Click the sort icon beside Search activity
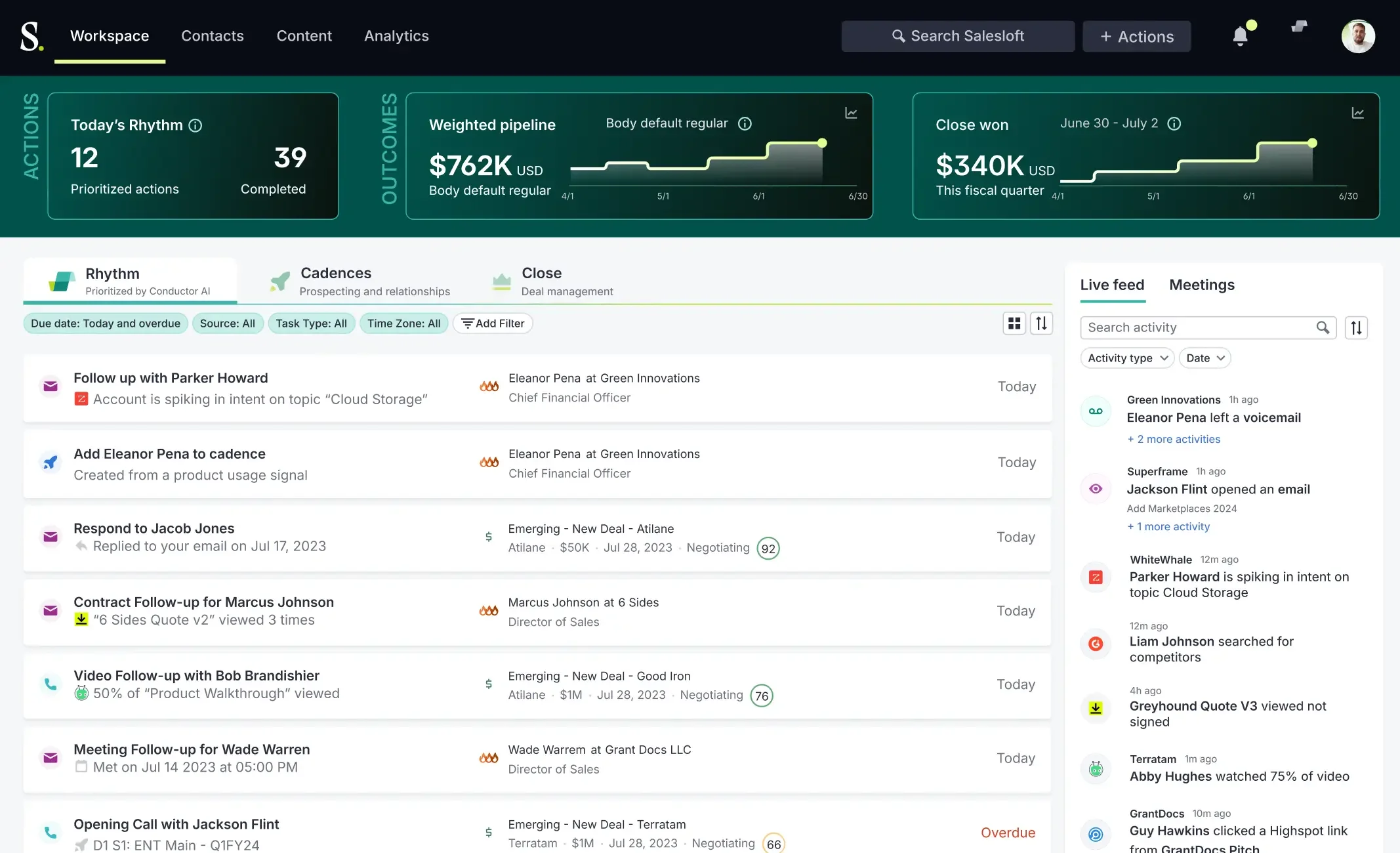Viewport: 1400px width, 853px height. [x=1356, y=327]
